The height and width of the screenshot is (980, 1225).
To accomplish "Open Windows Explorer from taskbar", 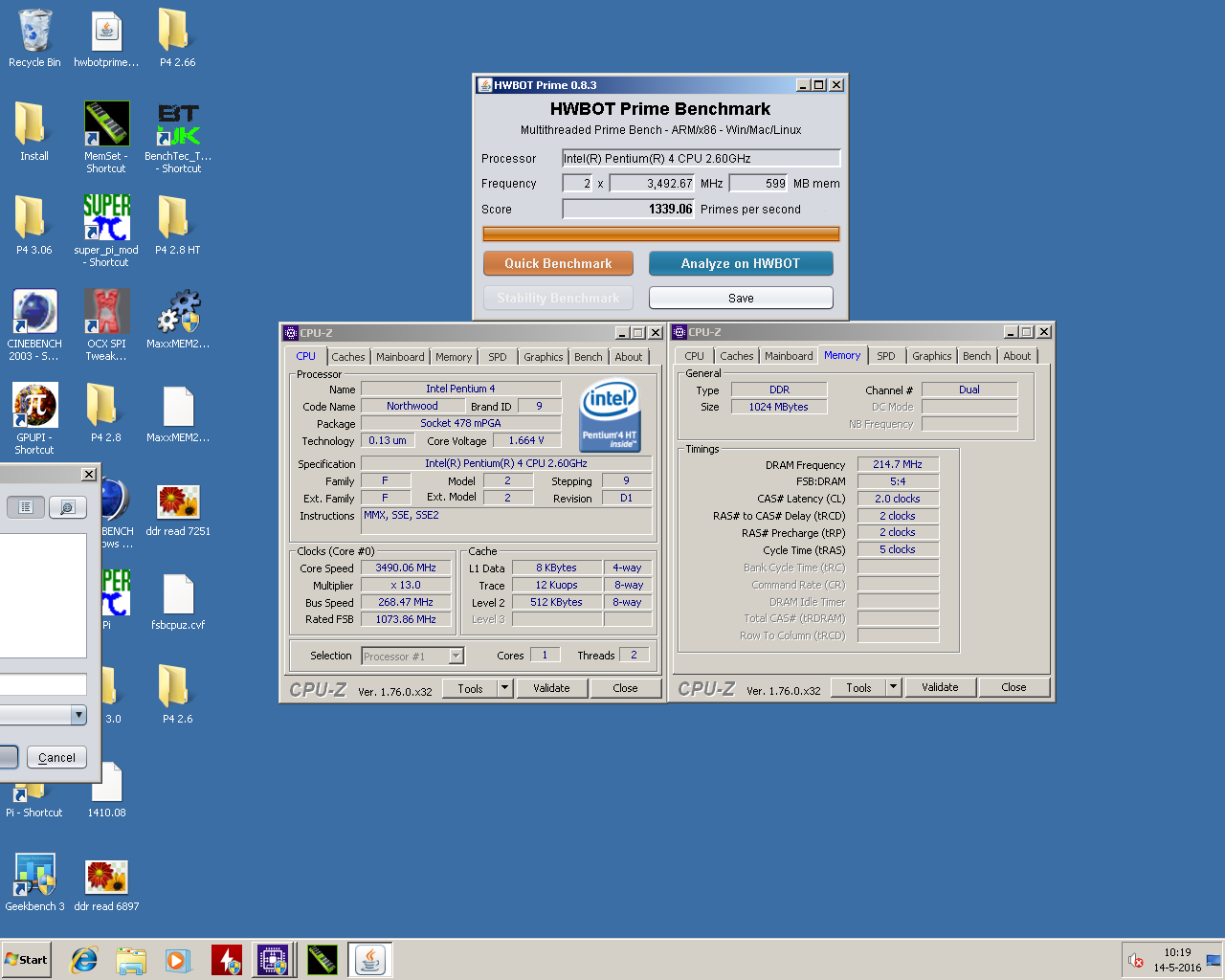I will point(131,960).
